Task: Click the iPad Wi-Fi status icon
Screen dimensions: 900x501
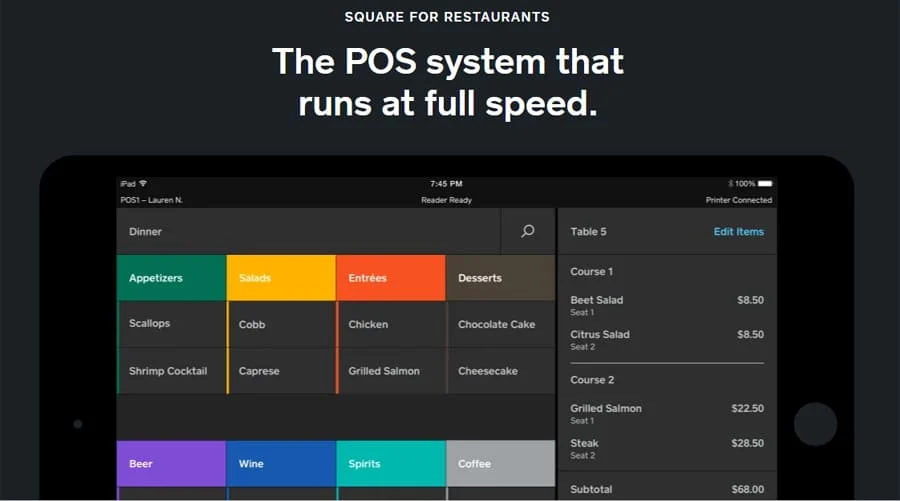Action: coord(143,184)
